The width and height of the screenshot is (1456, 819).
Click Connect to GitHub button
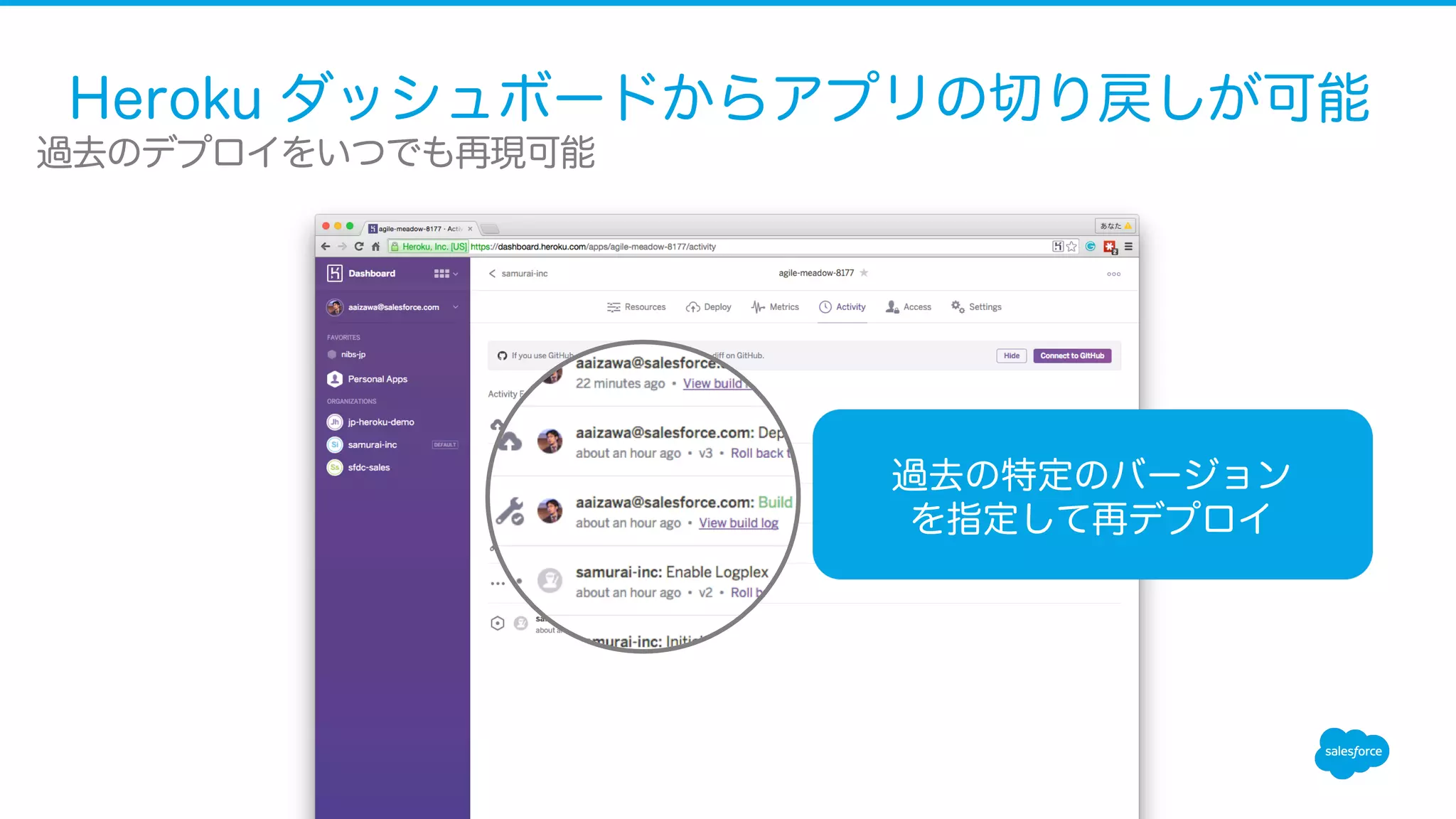[1072, 355]
